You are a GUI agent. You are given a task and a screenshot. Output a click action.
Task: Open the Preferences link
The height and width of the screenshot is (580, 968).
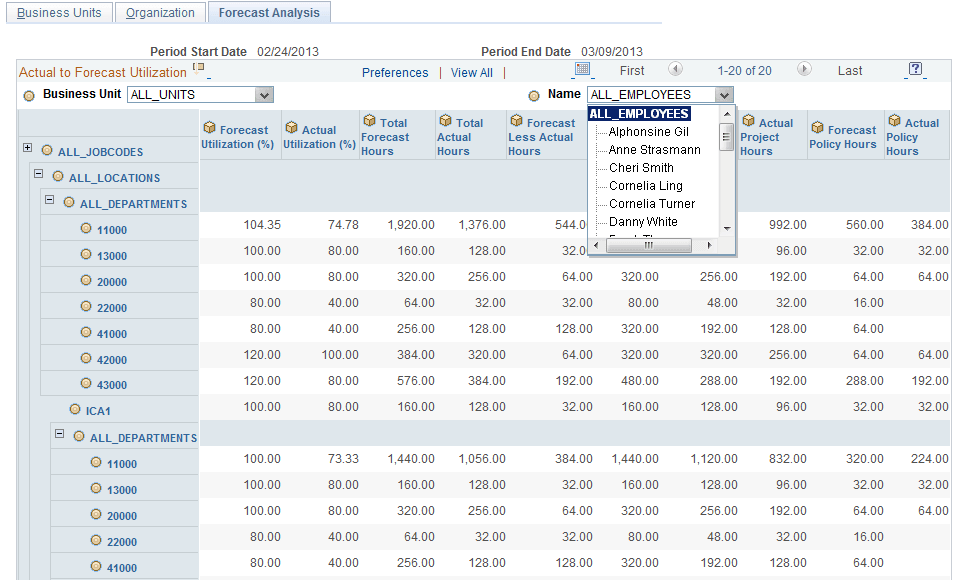coord(395,72)
